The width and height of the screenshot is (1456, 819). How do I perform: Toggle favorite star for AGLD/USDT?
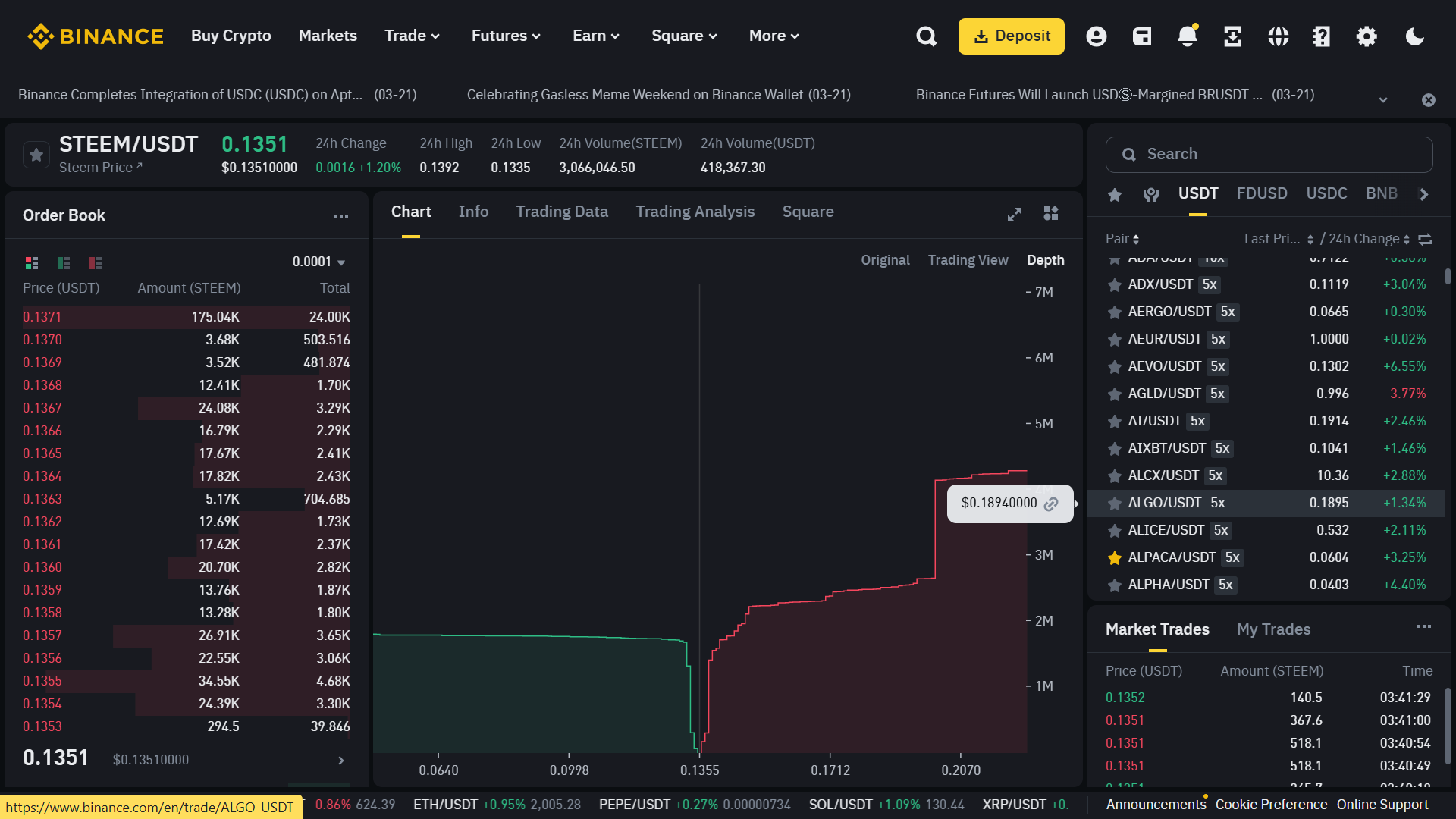coord(1115,394)
